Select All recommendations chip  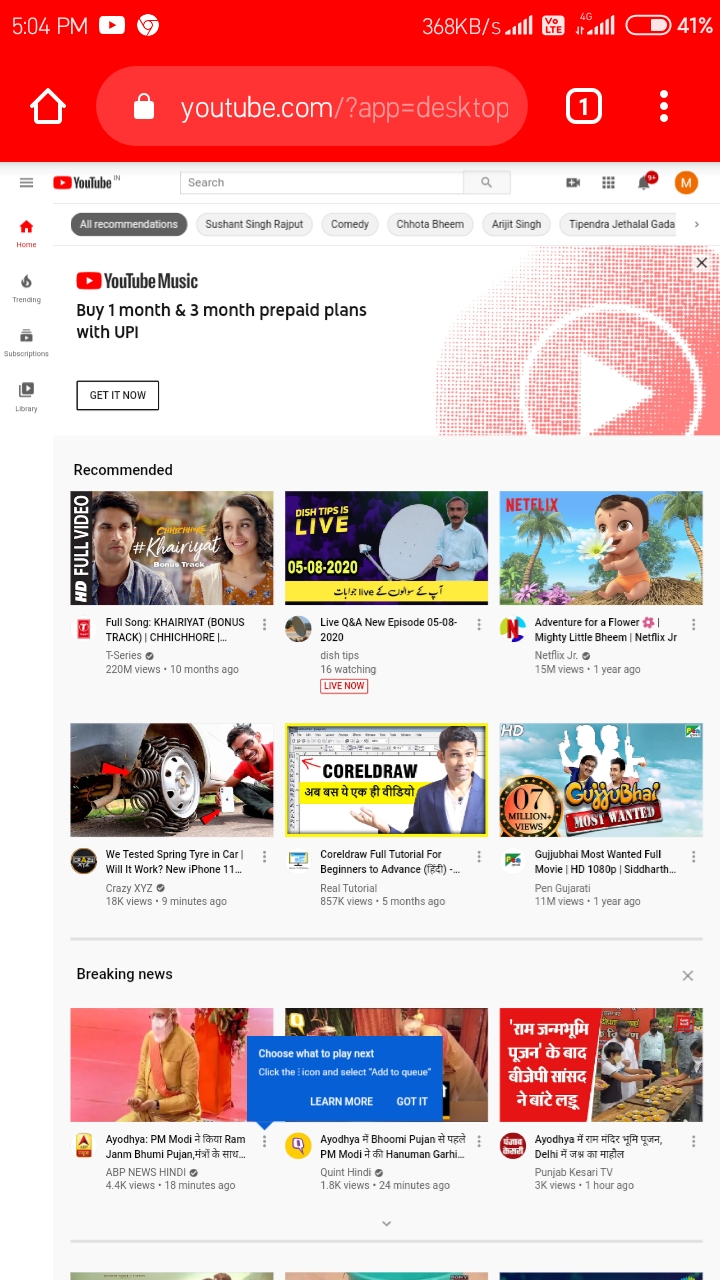coord(129,224)
